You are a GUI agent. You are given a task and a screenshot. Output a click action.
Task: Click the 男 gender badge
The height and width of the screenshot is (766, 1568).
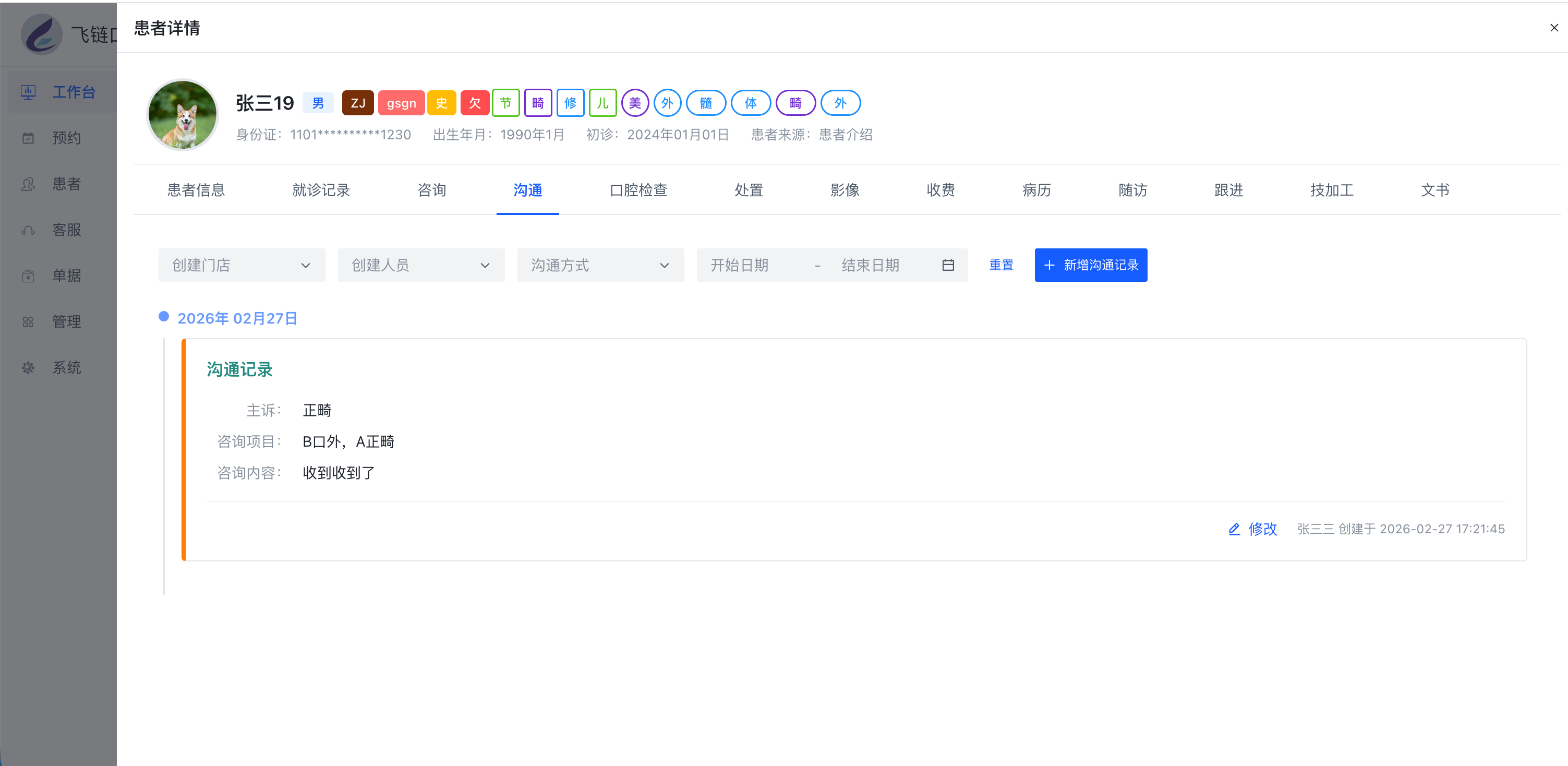coord(318,103)
